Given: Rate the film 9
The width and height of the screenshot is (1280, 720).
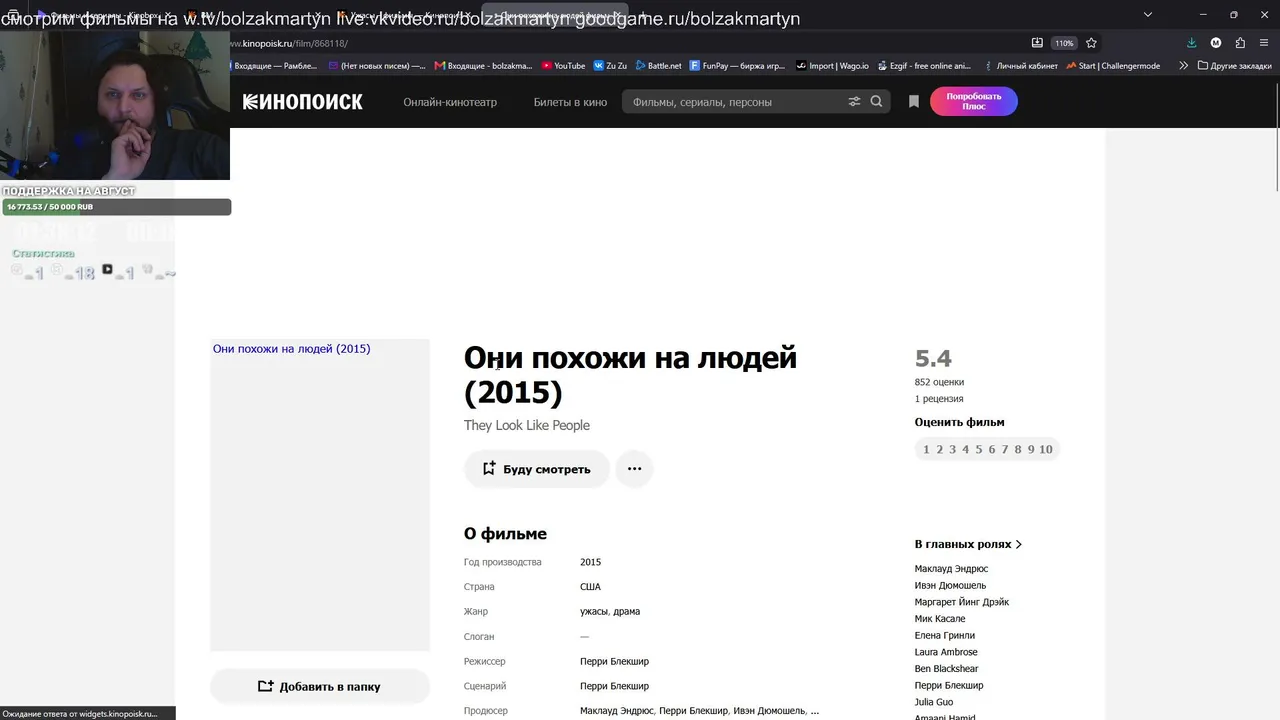Looking at the screenshot, I should click(1031, 450).
